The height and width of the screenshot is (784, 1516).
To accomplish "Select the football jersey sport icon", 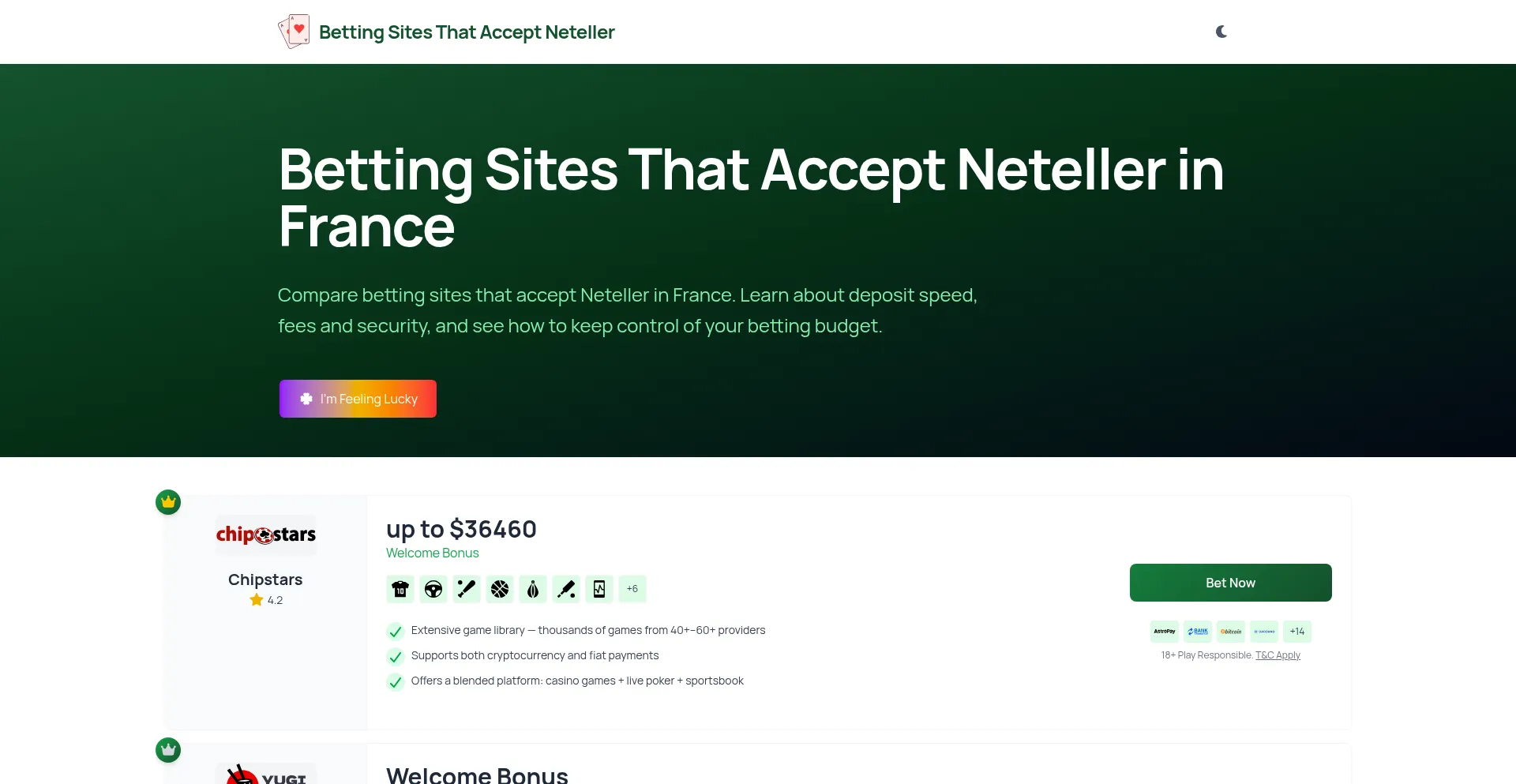I will click(x=400, y=588).
